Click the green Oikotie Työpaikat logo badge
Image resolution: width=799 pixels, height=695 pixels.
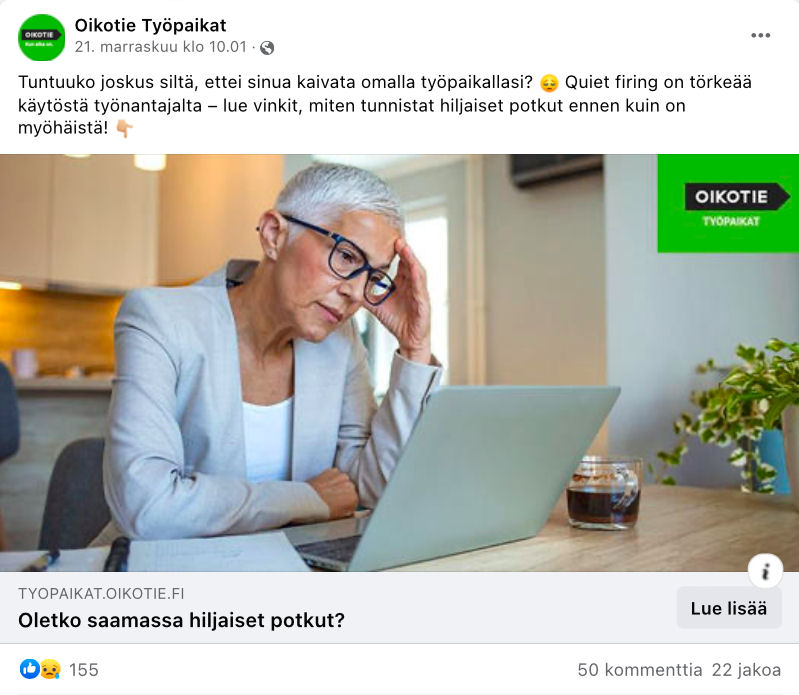point(728,203)
